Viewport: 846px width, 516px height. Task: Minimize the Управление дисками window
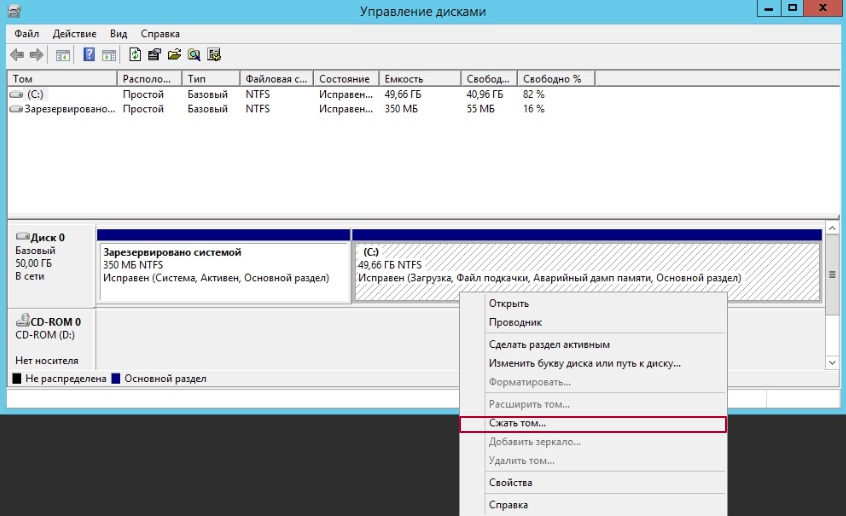769,8
